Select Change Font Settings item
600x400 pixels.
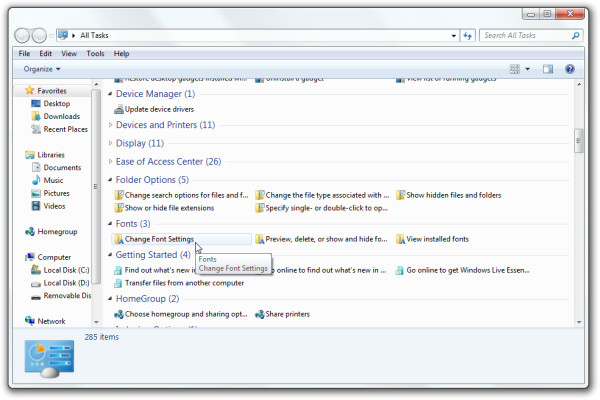[x=181, y=239]
